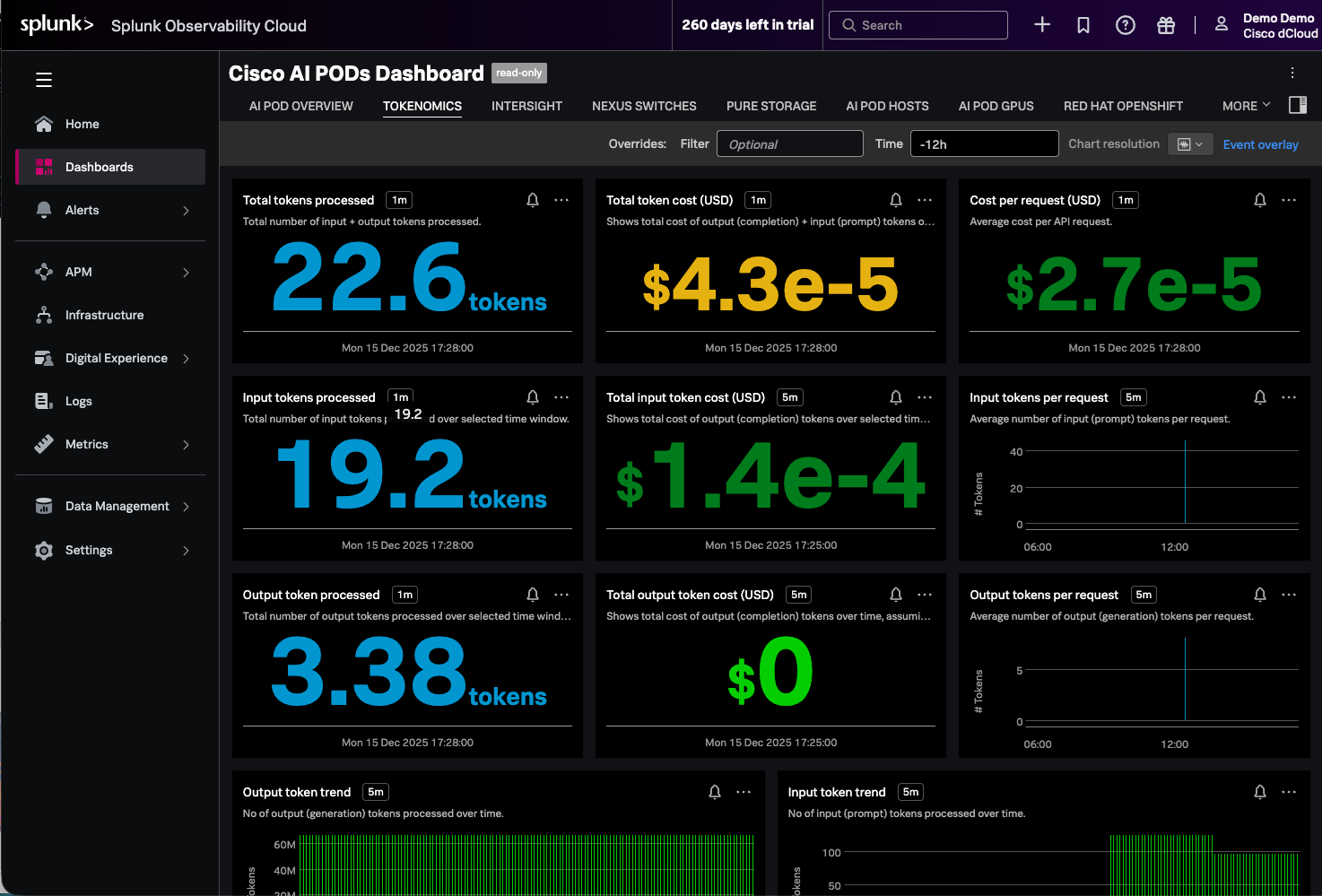
Task: Open the help question mark icon
Action: pyautogui.click(x=1125, y=25)
